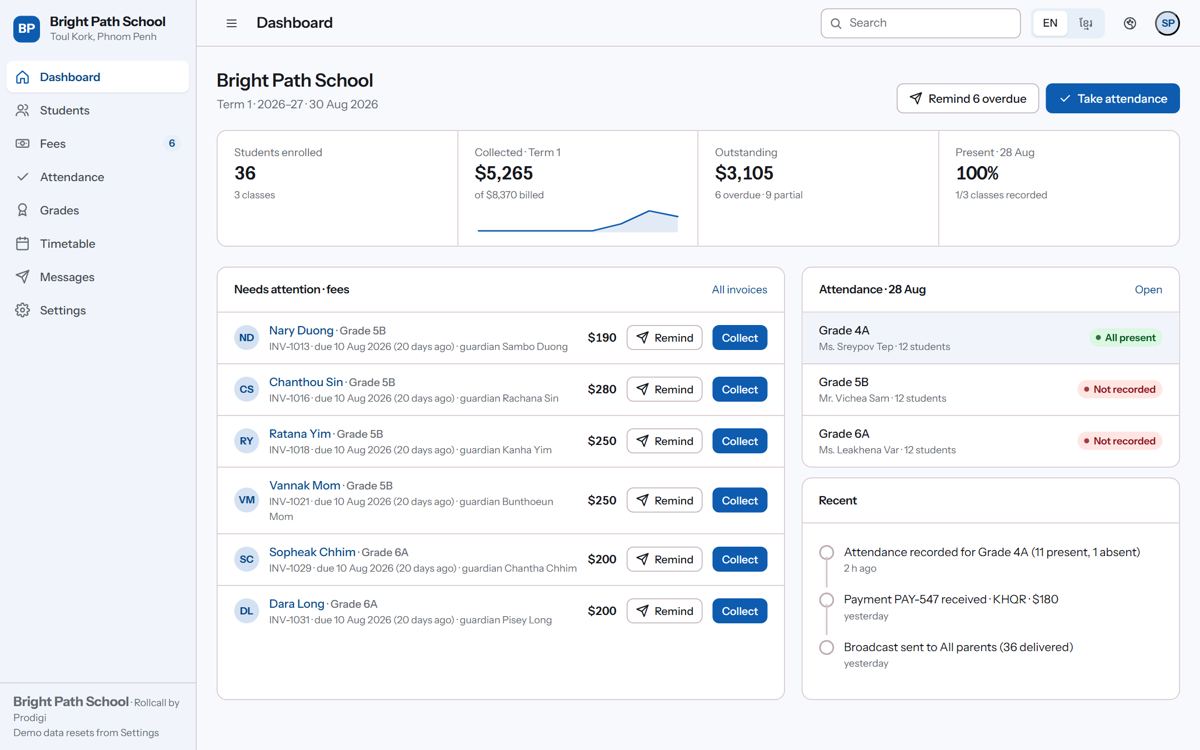Click the Students people icon in sidebar
This screenshot has height=750, width=1200.
[x=22, y=110]
